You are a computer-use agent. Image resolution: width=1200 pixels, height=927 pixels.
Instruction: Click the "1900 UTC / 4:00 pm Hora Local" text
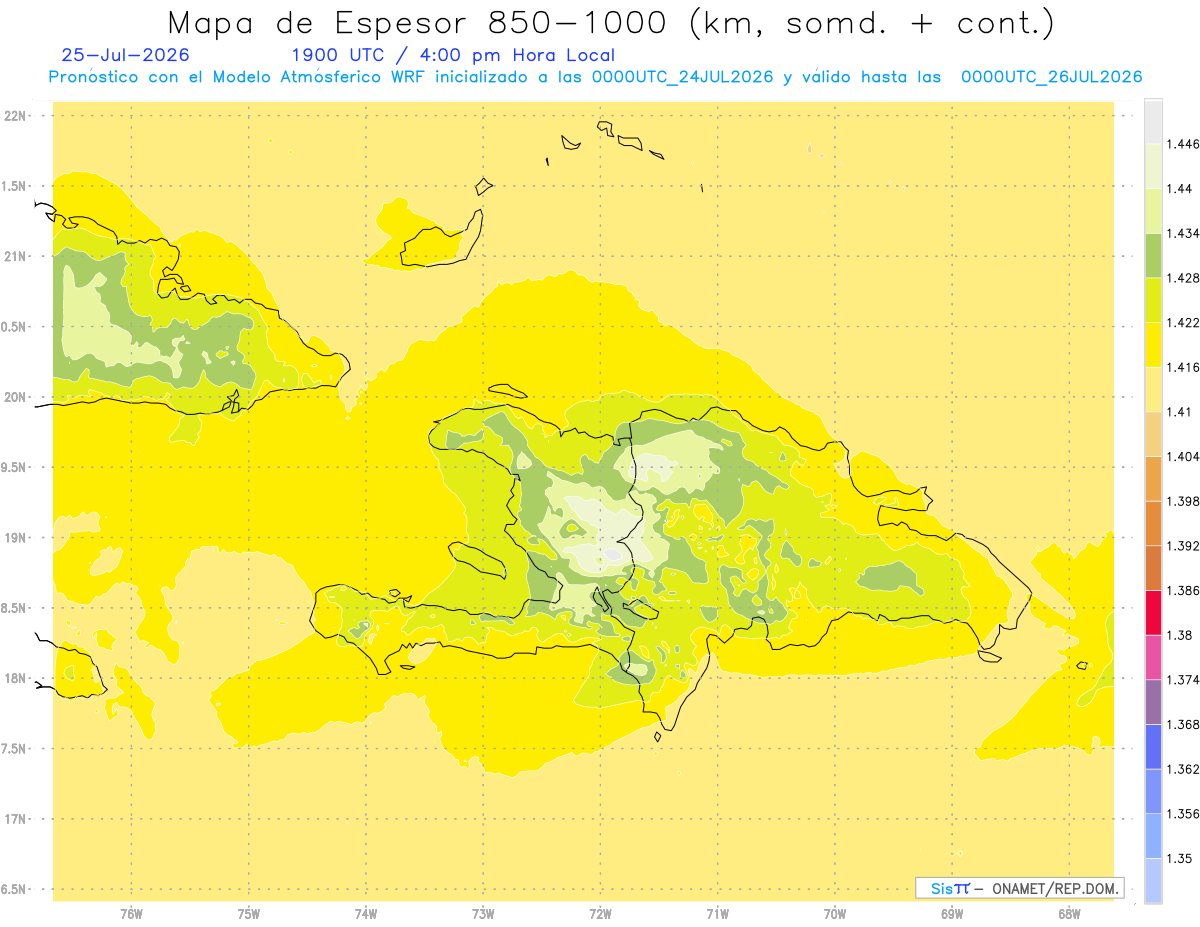click(x=453, y=55)
